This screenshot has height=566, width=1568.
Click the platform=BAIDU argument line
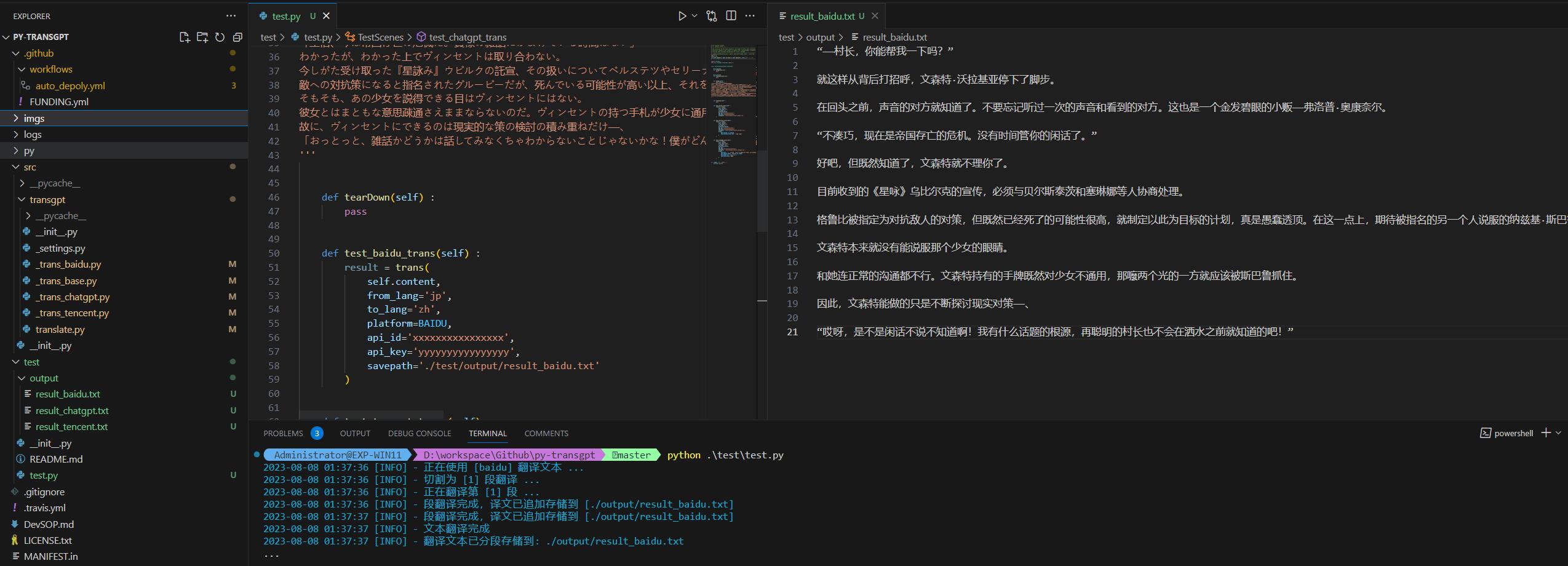(409, 323)
